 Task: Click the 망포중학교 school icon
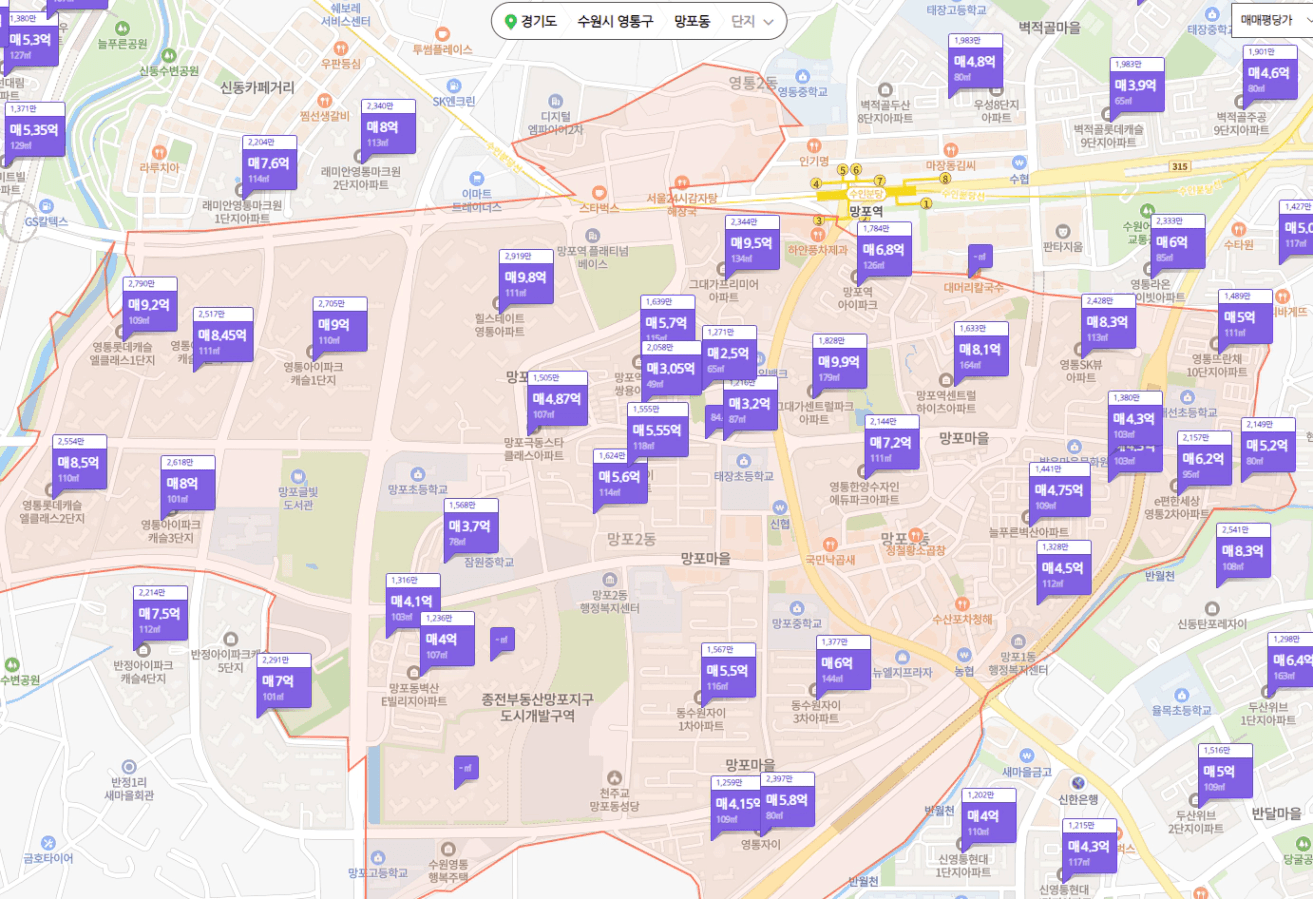point(796,608)
